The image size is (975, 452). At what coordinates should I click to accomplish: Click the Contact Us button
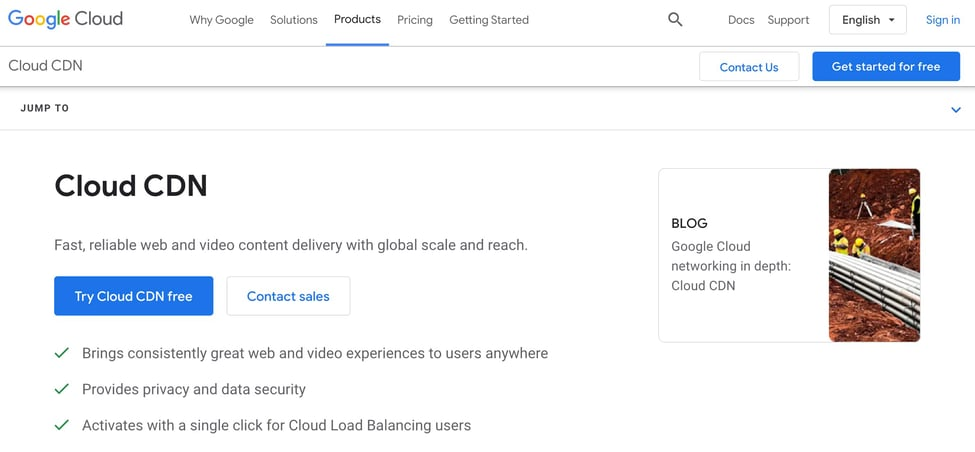749,67
